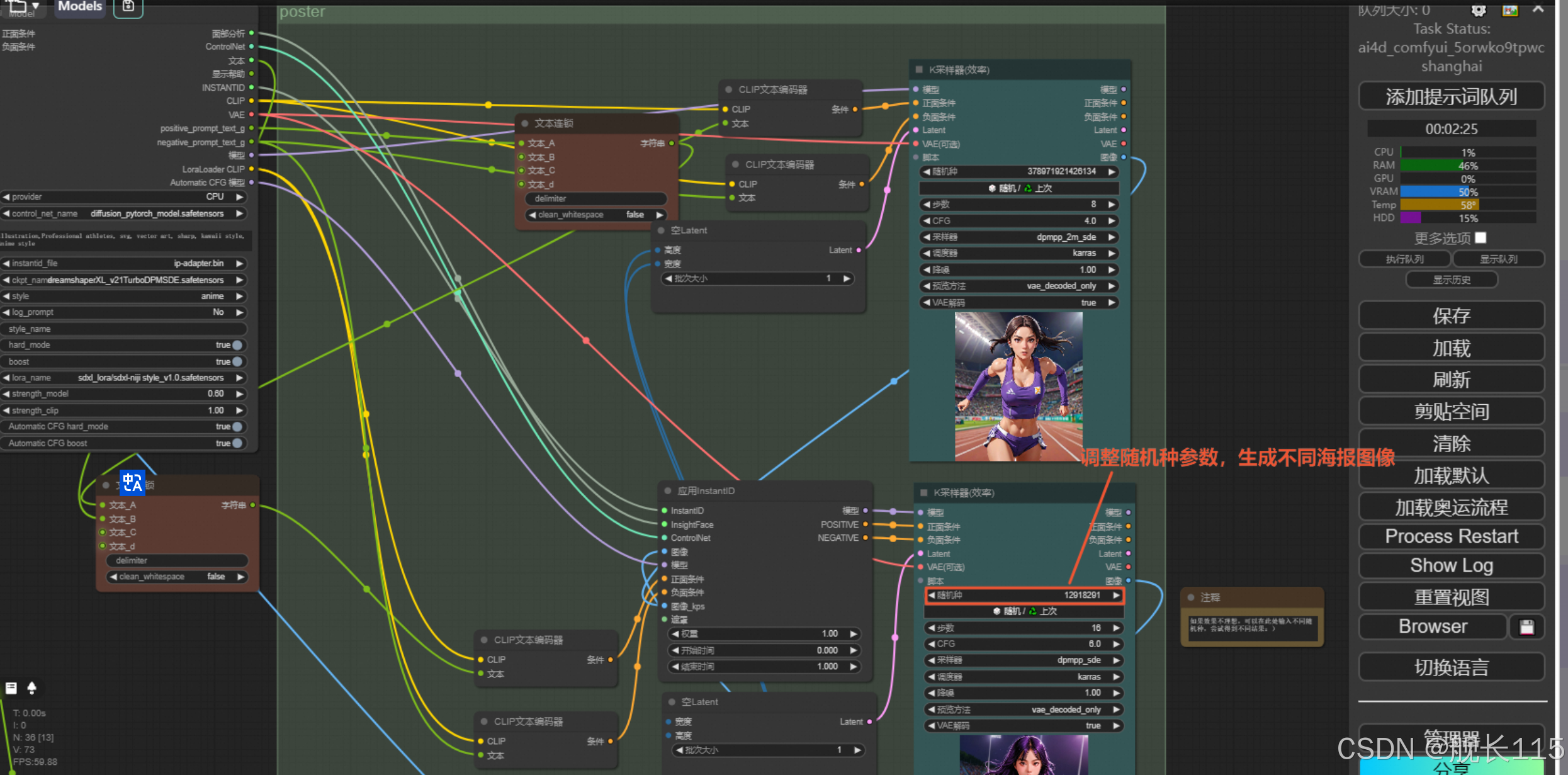Click the floppy icon next to Browser

pos(1526,627)
